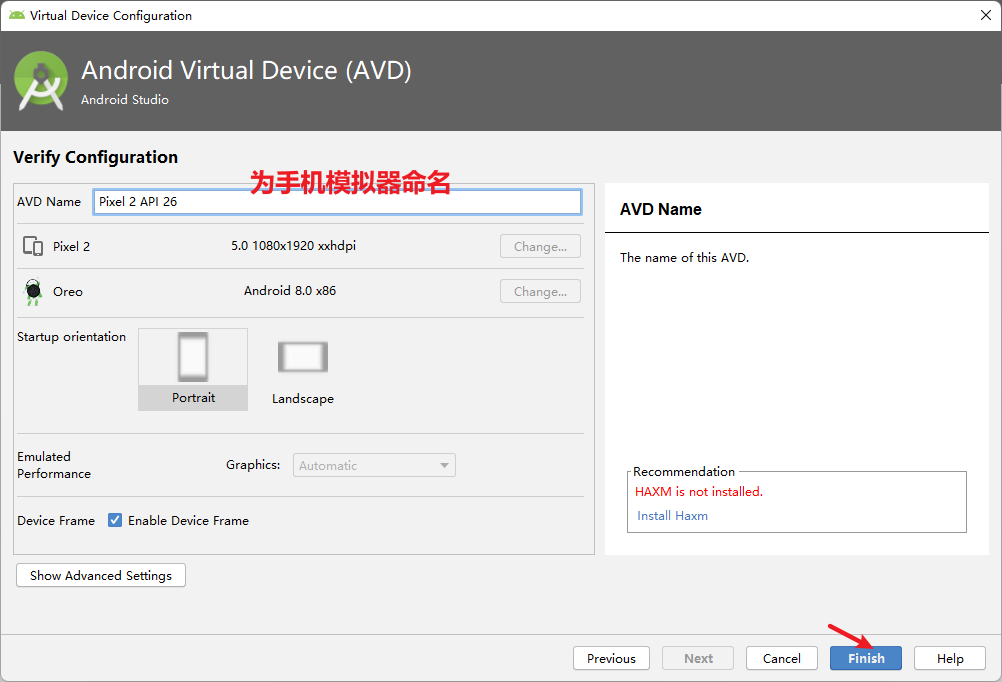Image resolution: width=1002 pixels, height=682 pixels.
Task: Switch startup orientation back to Portrait
Action: click(192, 370)
